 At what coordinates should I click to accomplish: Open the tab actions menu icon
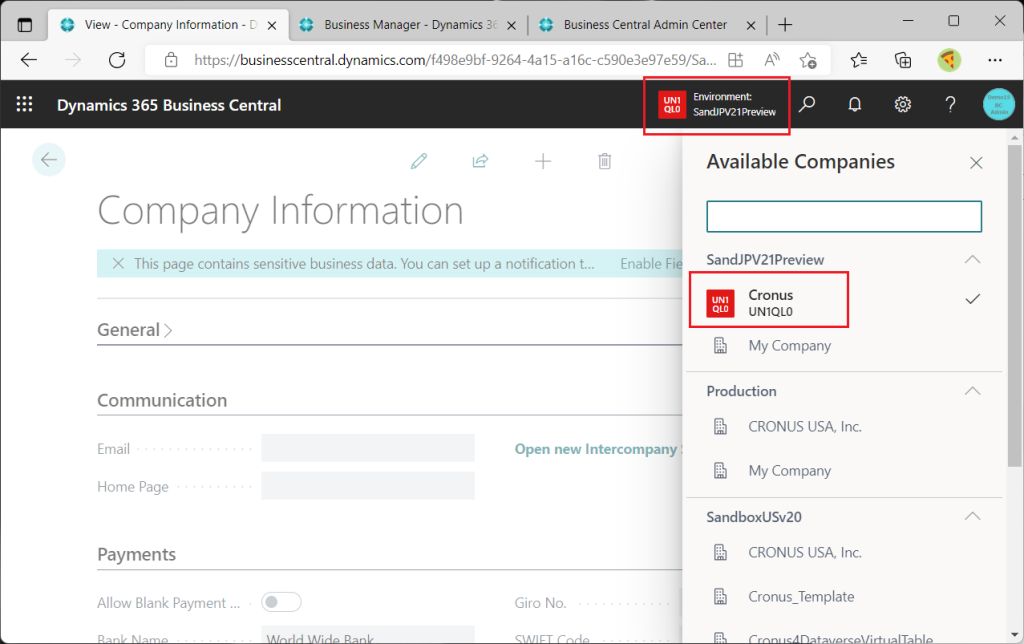pyautogui.click(x=25, y=25)
